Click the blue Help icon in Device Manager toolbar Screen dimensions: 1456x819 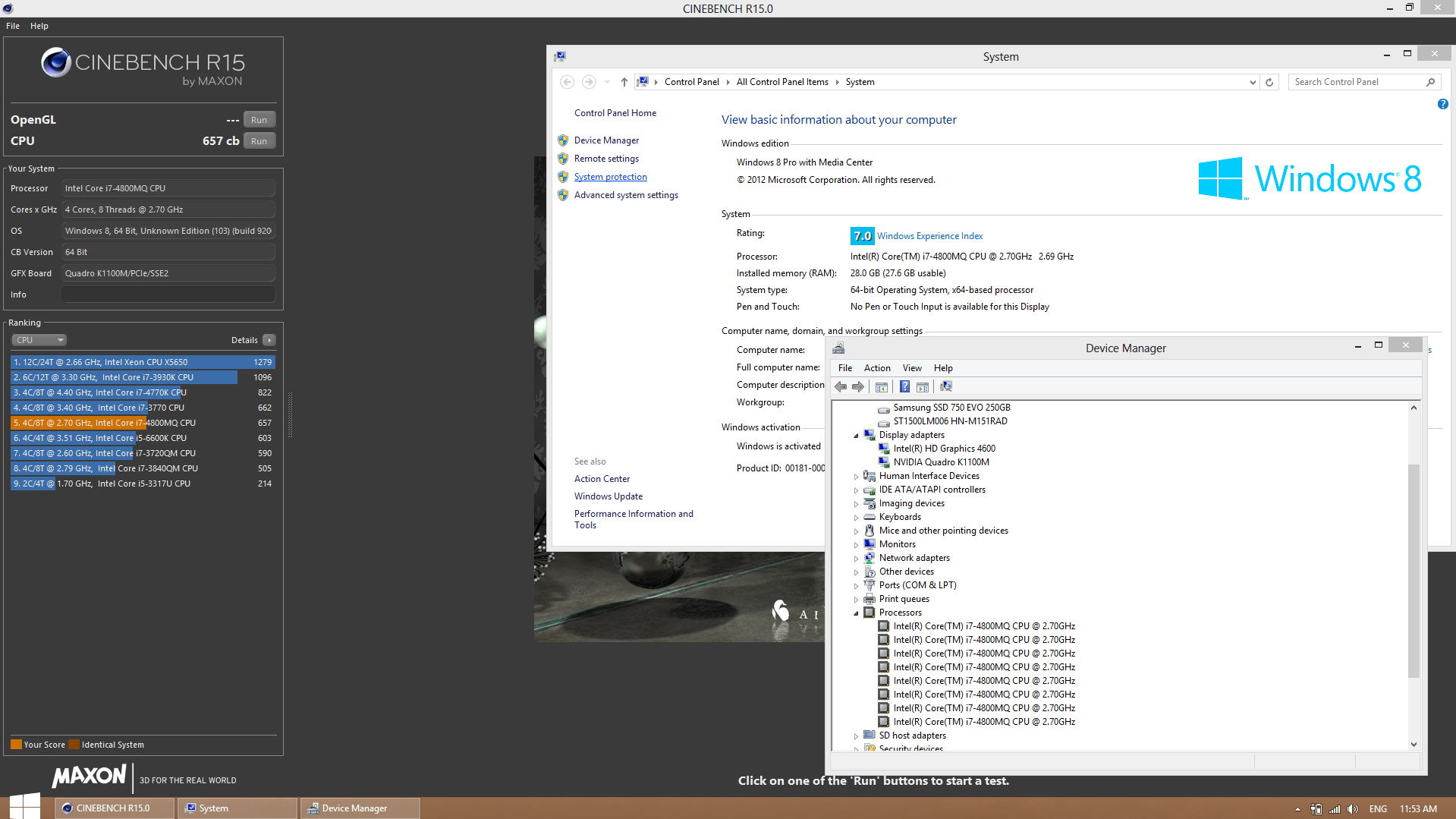coord(904,387)
